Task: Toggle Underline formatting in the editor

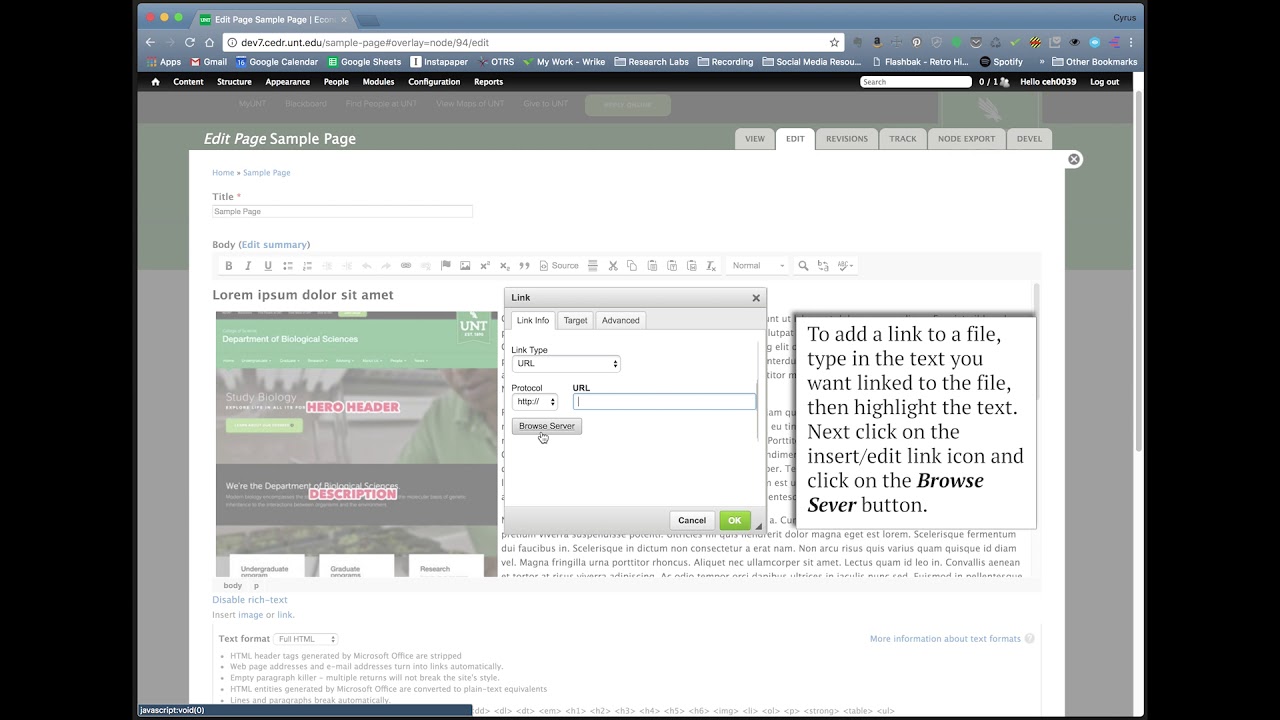Action: click(268, 266)
